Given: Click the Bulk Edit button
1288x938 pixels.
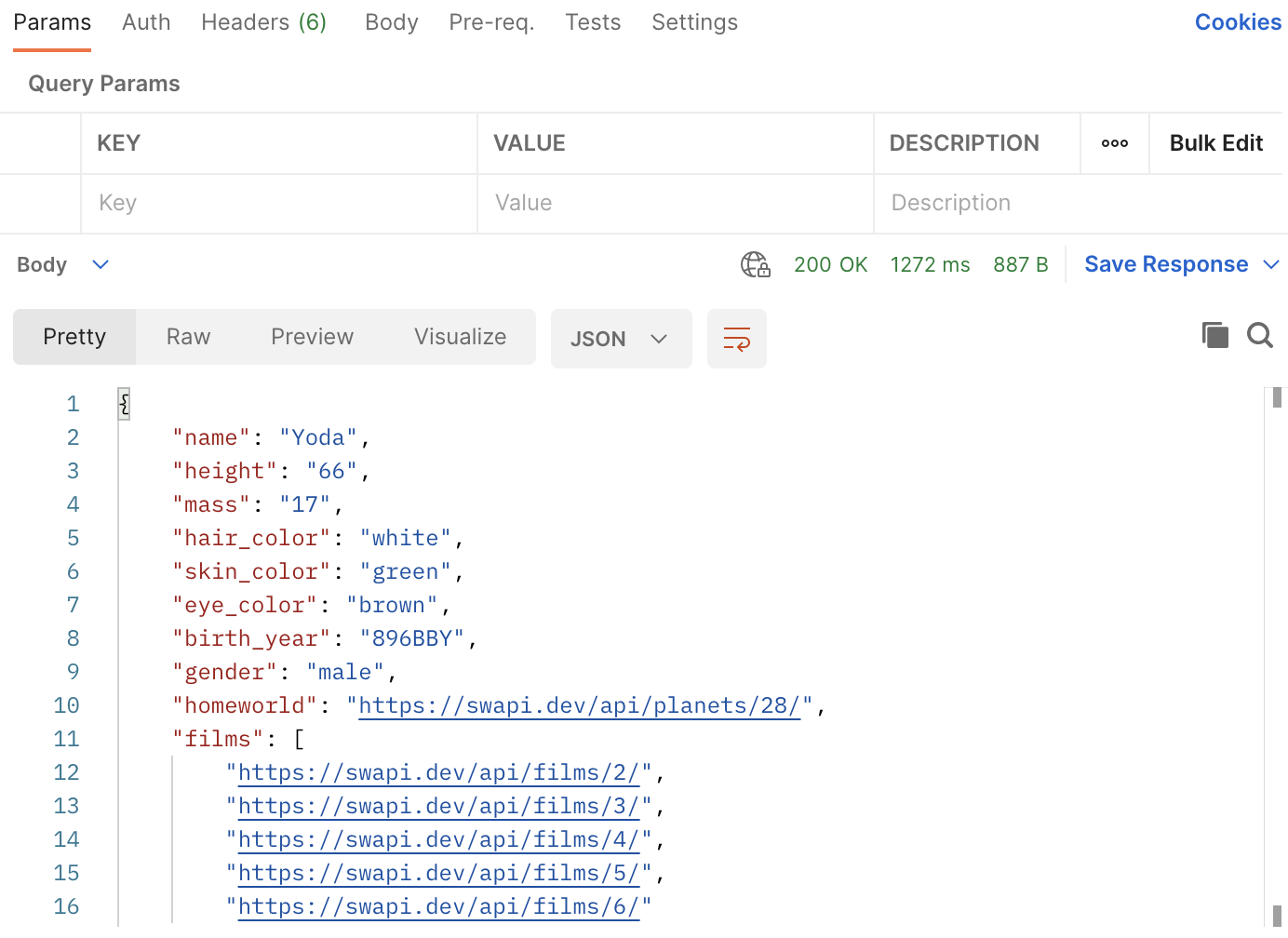Looking at the screenshot, I should (x=1215, y=143).
